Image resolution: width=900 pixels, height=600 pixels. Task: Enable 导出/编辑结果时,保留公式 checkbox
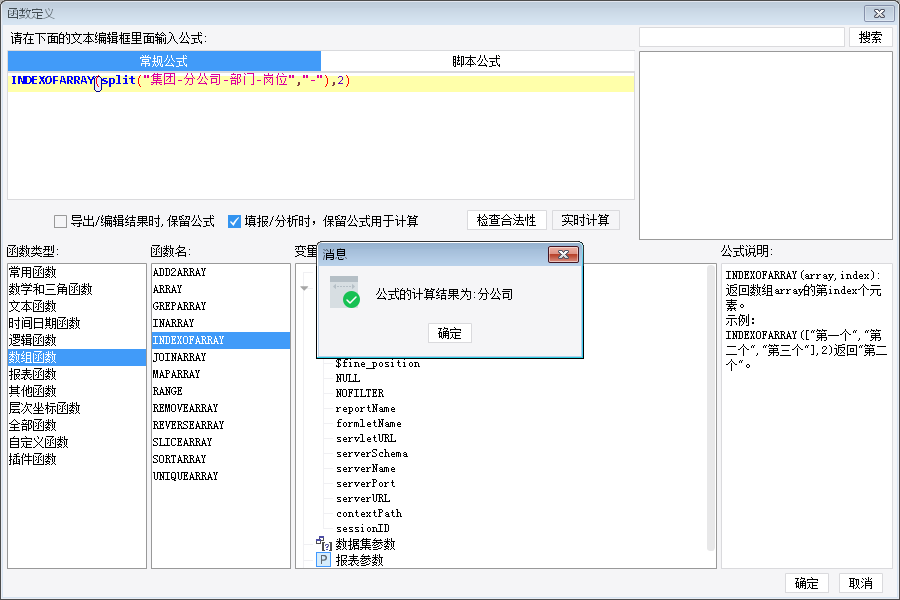pyautogui.click(x=60, y=221)
